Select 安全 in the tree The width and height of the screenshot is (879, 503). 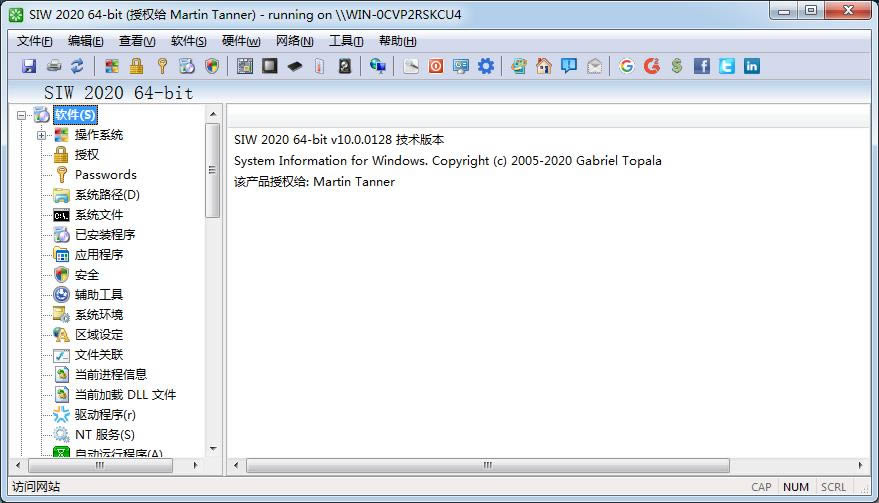(87, 275)
